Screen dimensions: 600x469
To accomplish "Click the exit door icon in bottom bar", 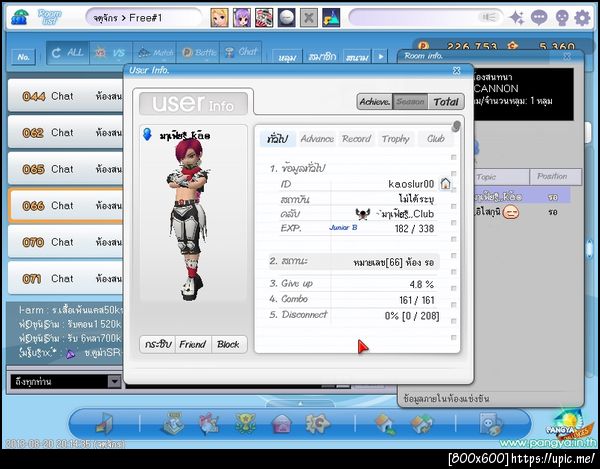I will click(x=104, y=424).
